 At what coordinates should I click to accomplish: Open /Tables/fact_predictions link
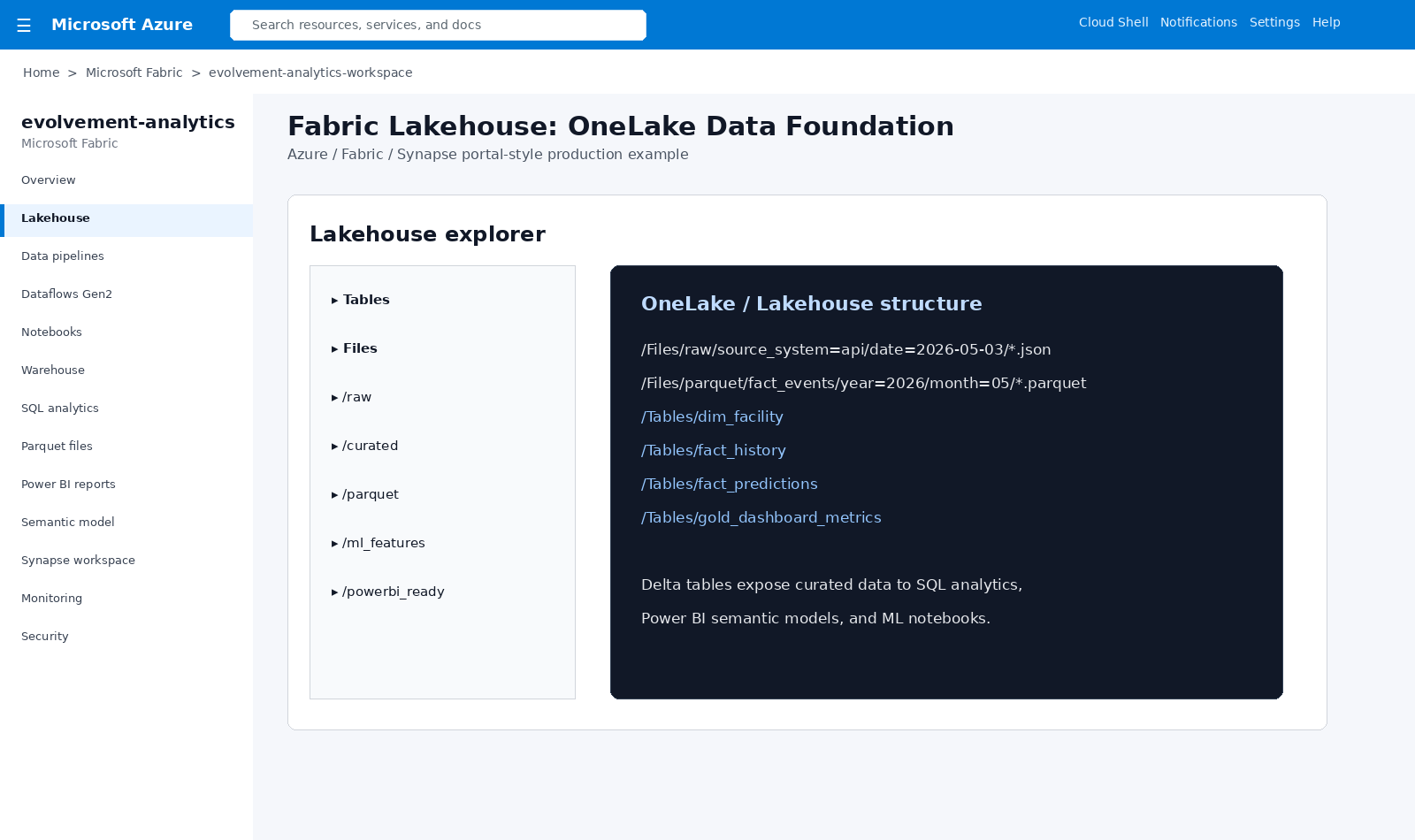click(x=730, y=484)
